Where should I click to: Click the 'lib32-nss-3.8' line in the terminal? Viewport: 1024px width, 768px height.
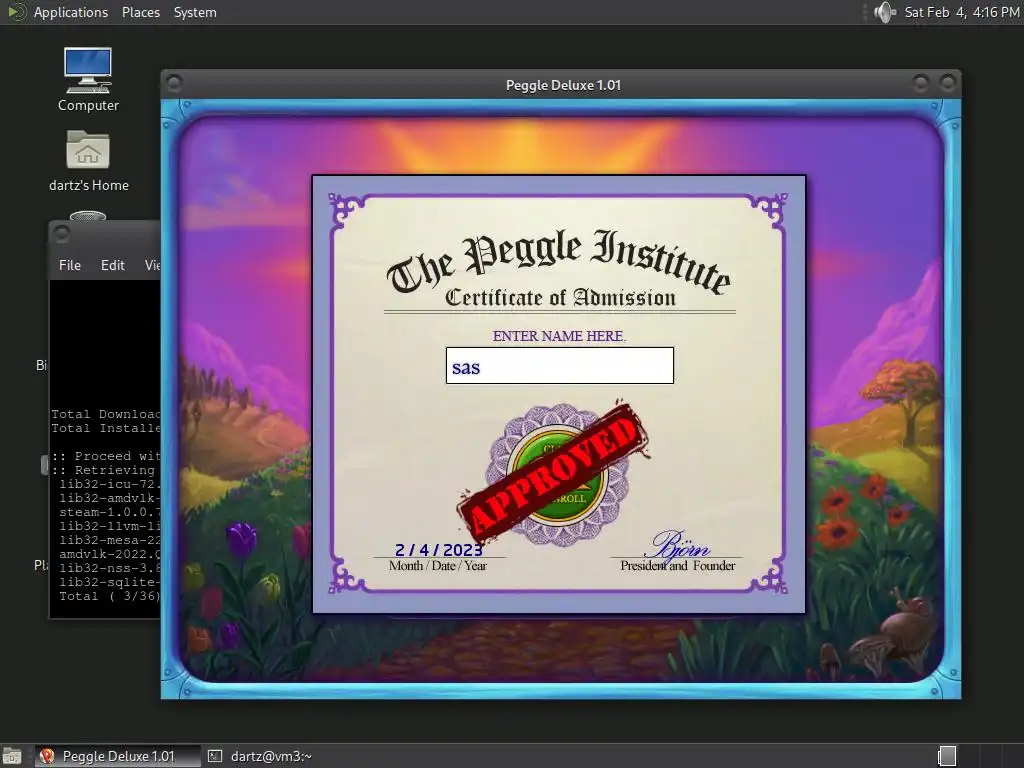110,568
